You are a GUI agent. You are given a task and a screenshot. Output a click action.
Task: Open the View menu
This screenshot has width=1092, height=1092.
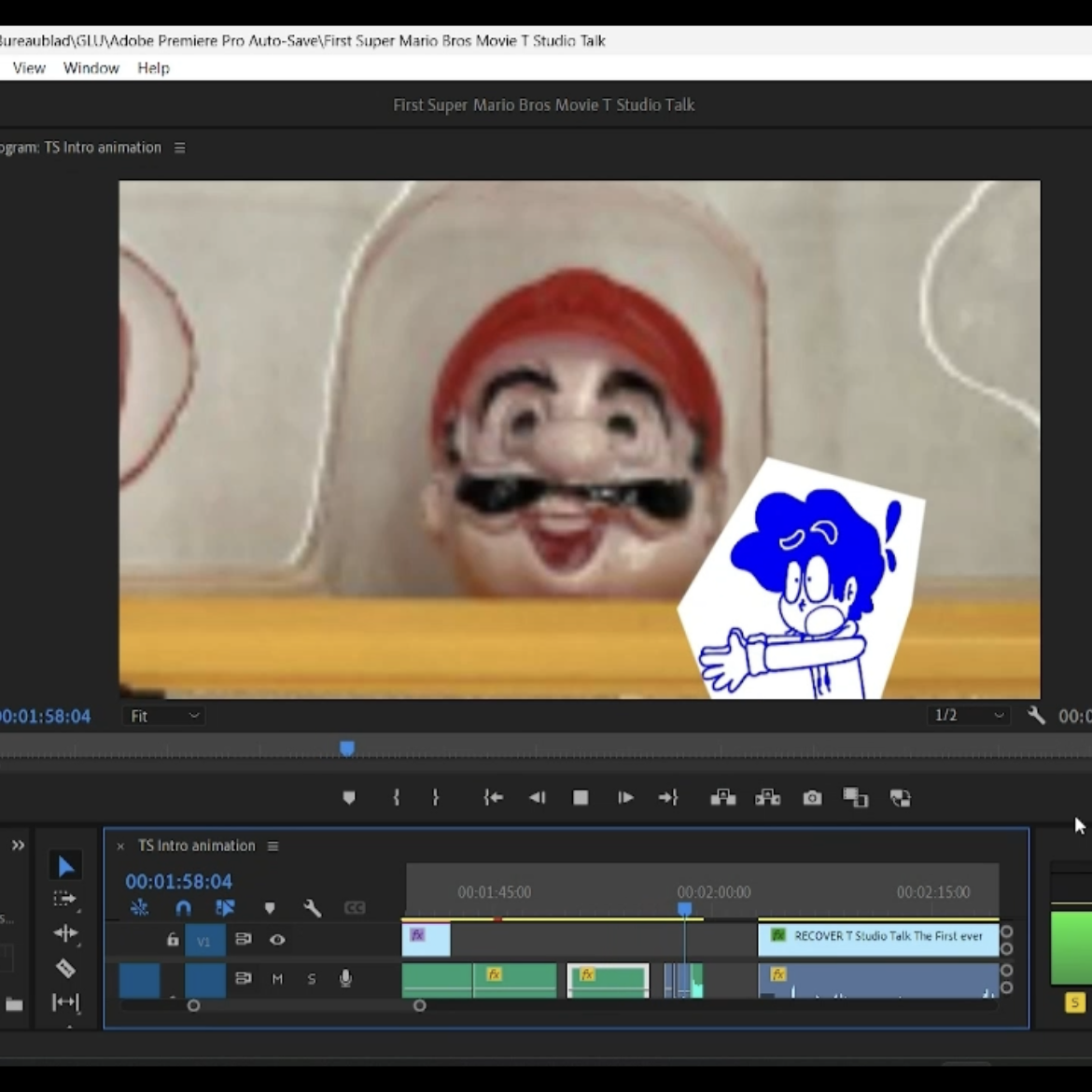pos(29,67)
